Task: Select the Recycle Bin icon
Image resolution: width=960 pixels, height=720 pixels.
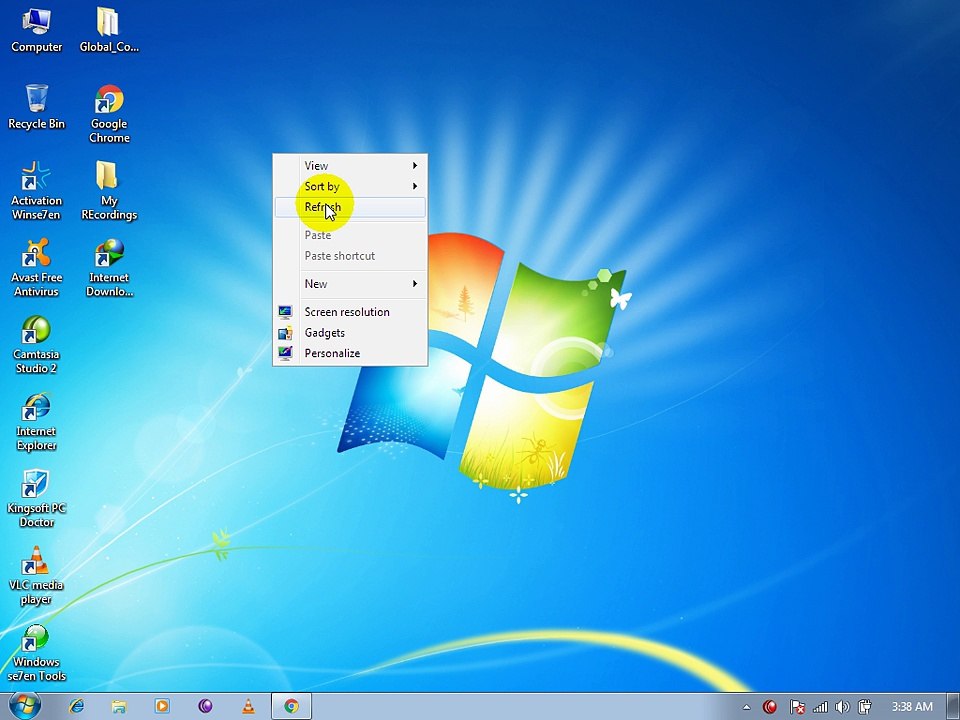Action: (x=36, y=107)
